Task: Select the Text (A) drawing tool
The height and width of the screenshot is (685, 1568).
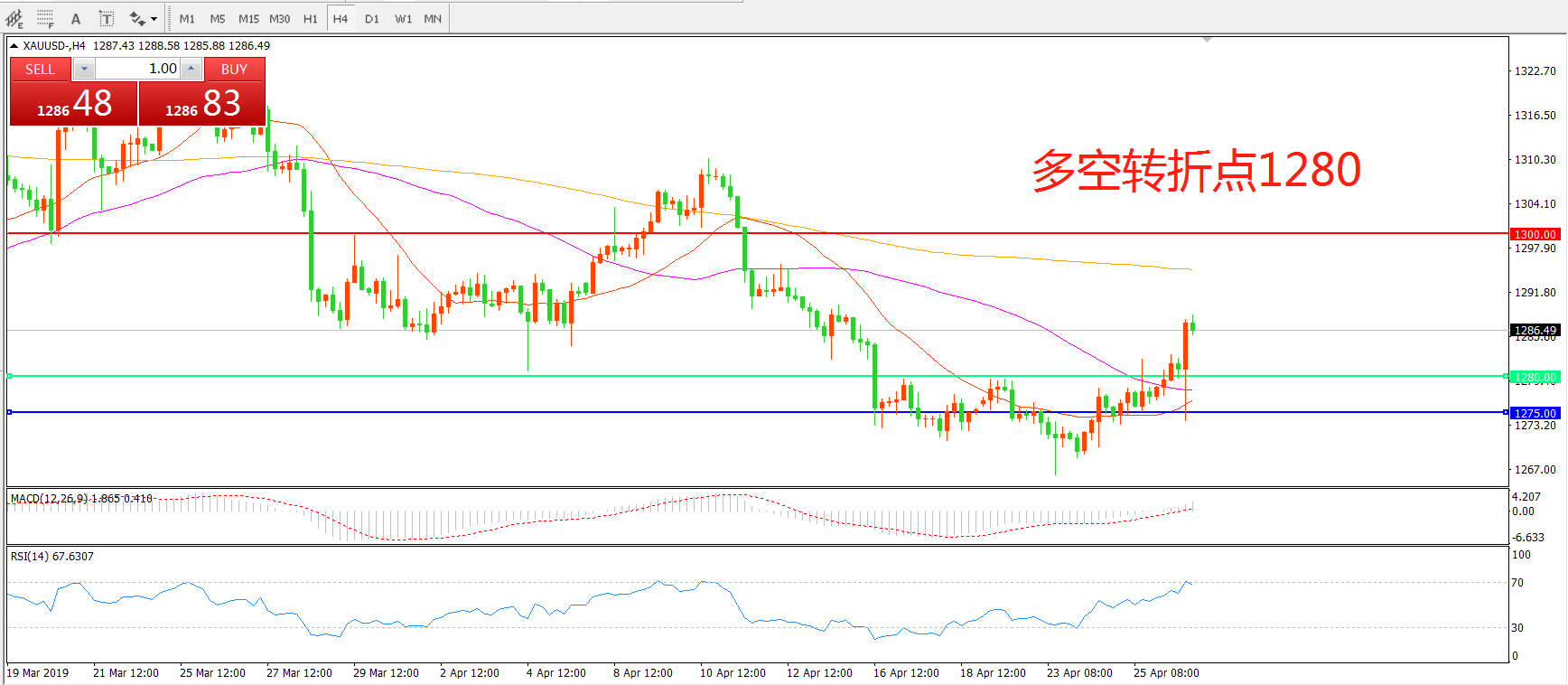Action: pos(76,18)
